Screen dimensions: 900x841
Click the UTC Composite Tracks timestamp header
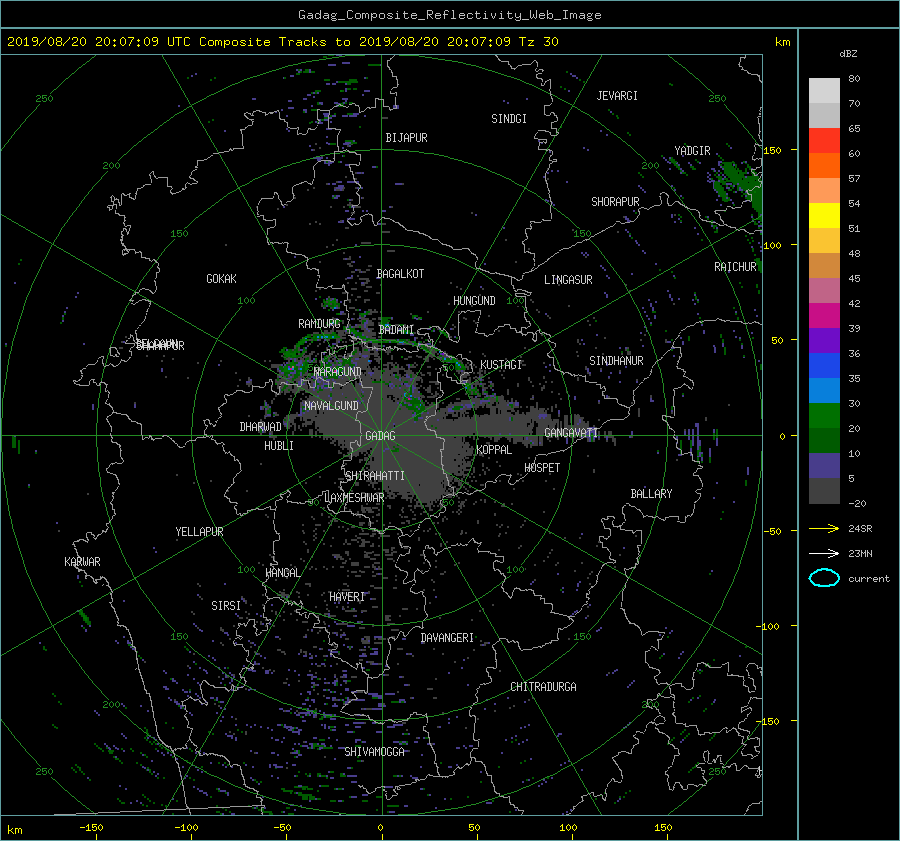[x=283, y=42]
